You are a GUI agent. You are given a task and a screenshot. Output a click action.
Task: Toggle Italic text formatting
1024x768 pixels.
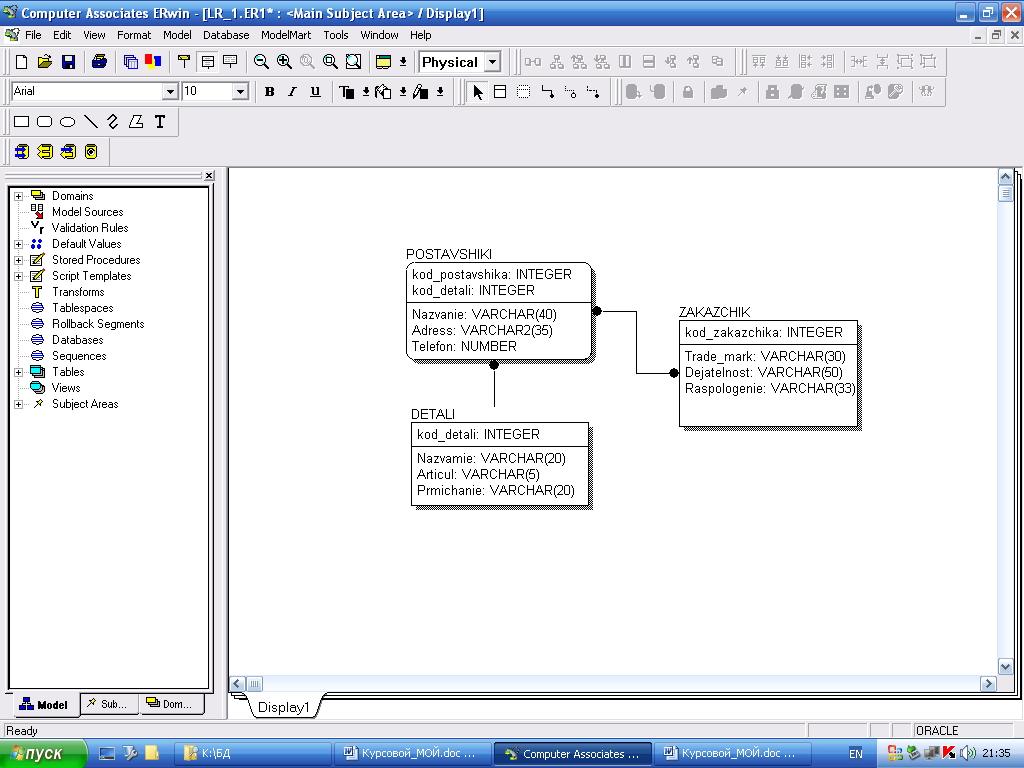coord(292,92)
